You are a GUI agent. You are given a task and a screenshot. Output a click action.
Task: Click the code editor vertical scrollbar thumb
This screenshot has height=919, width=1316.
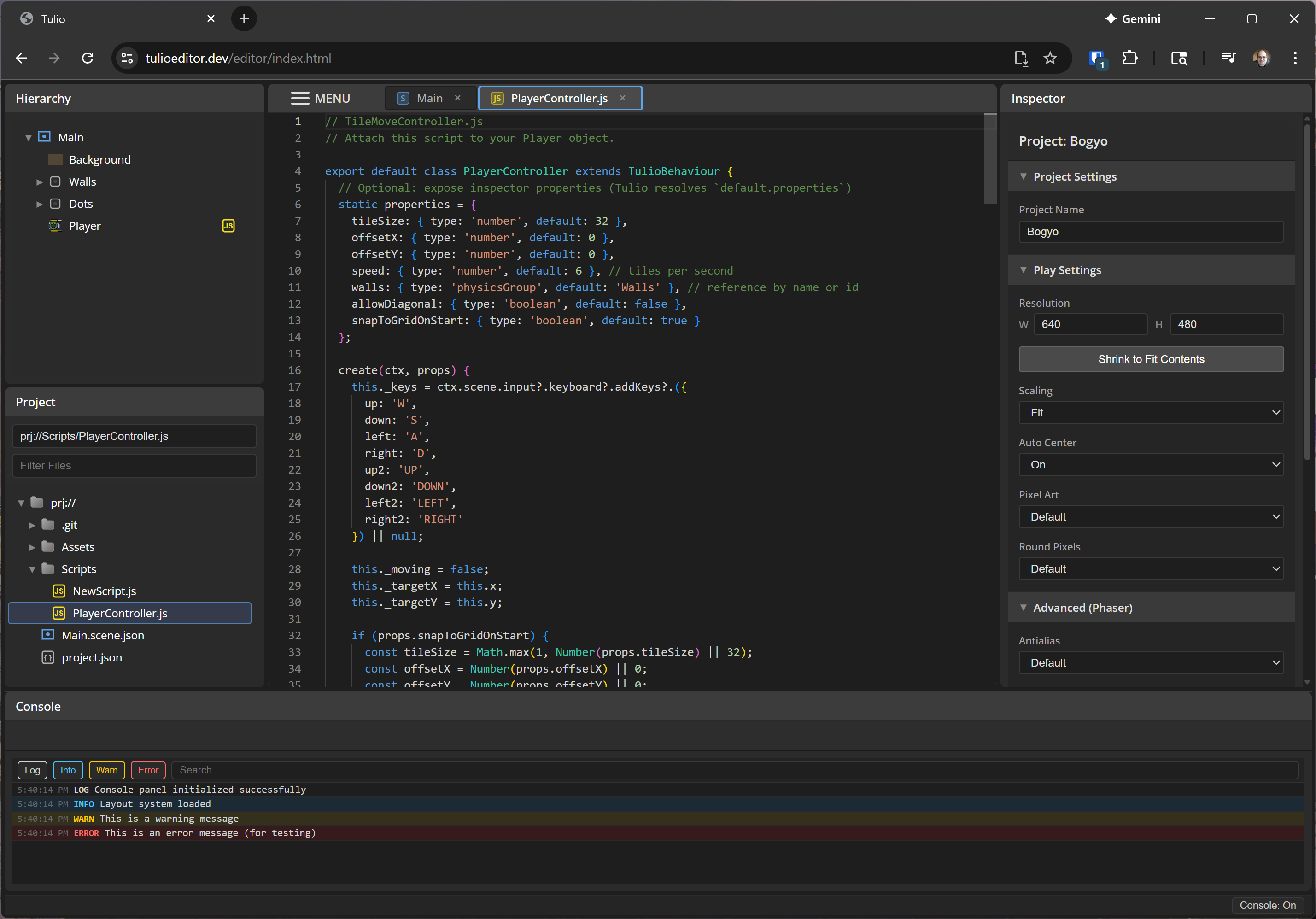[x=990, y=159]
